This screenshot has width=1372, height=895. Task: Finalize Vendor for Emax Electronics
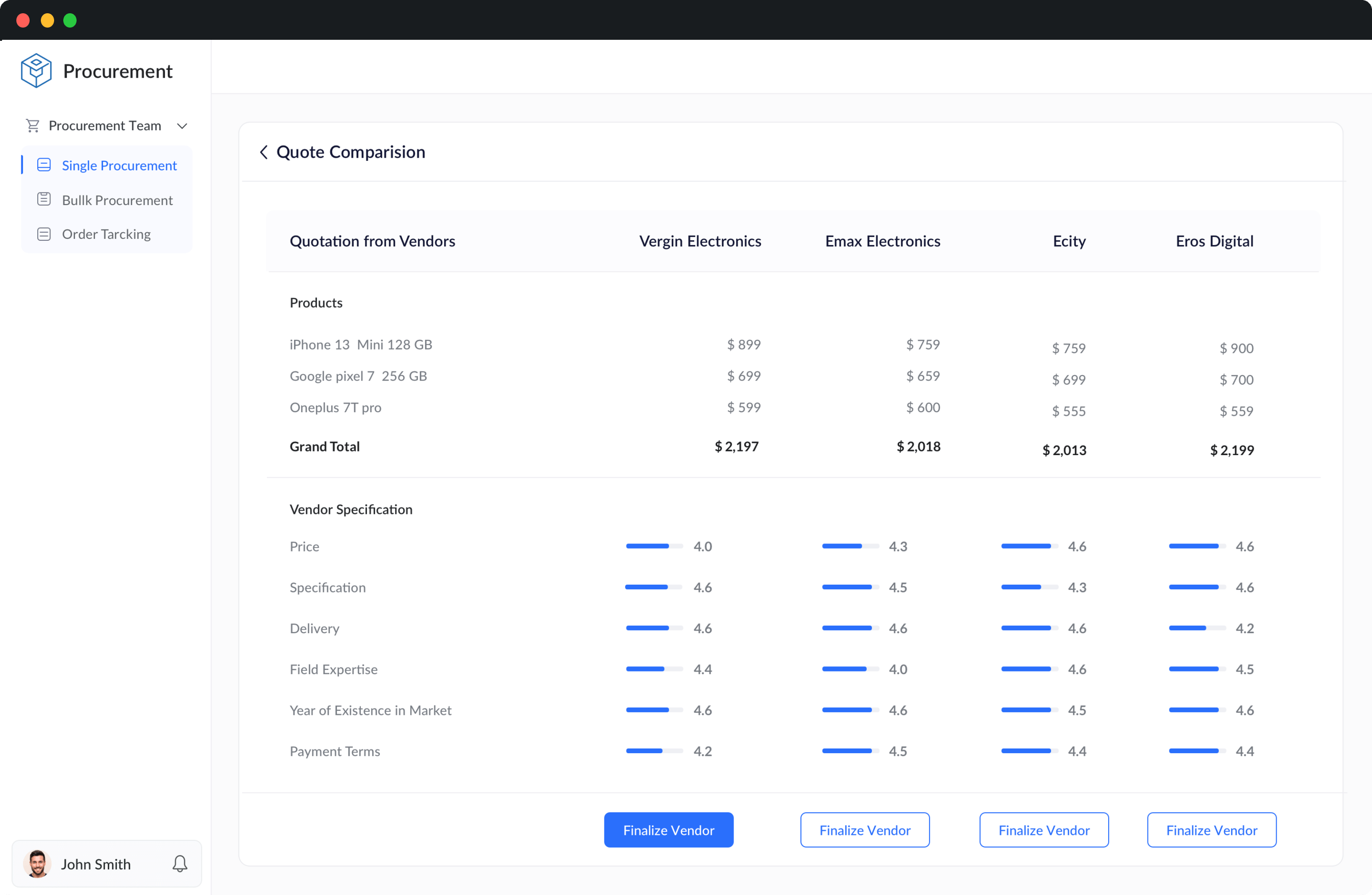(x=865, y=830)
